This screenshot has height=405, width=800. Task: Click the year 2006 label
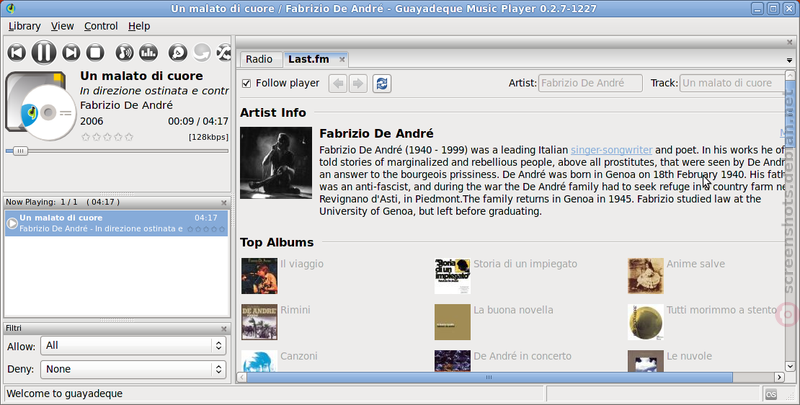coord(91,121)
